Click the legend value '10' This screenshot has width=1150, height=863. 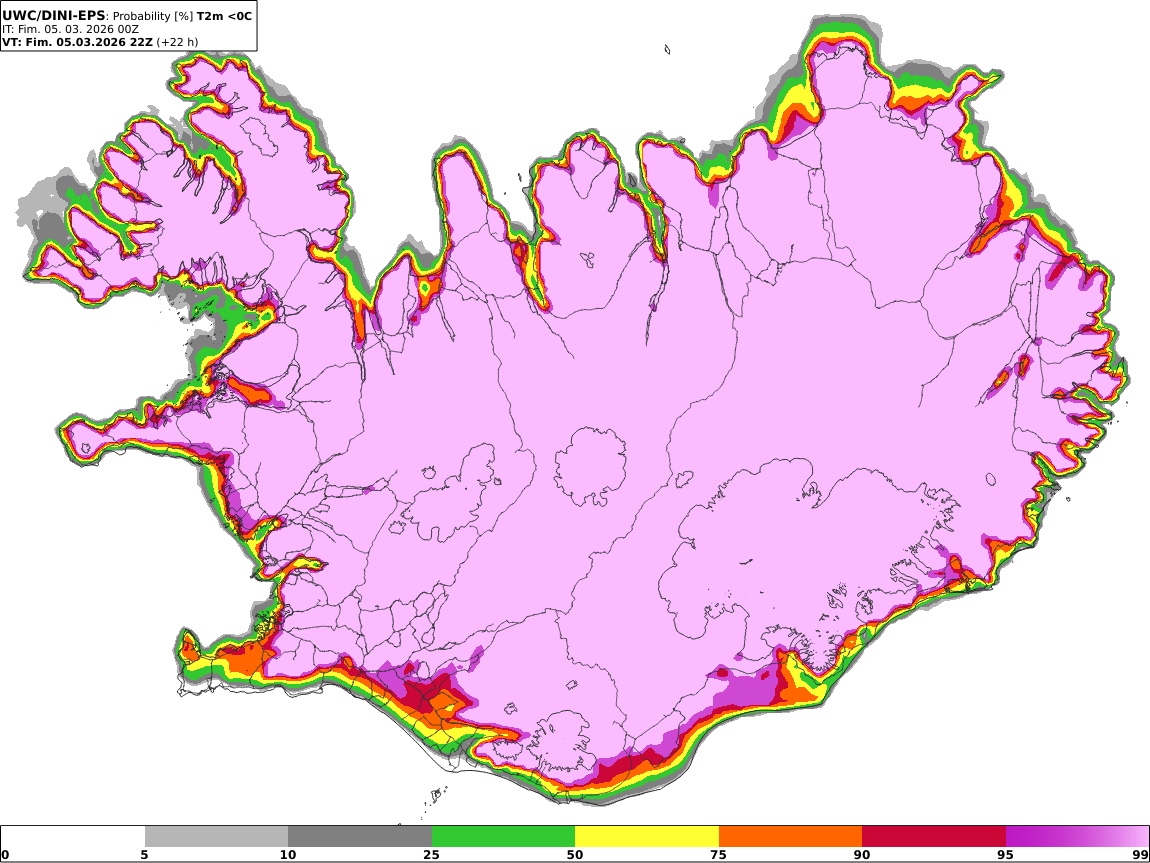(288, 855)
